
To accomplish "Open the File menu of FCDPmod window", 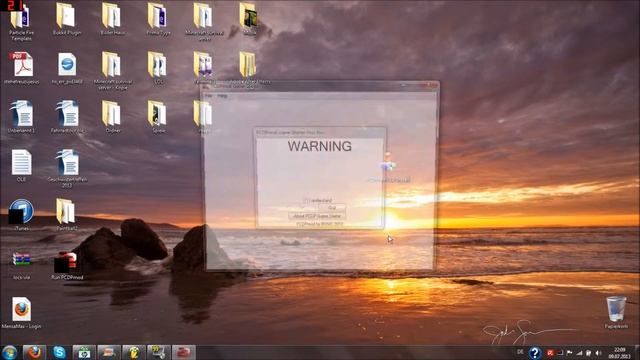I will click(209, 96).
